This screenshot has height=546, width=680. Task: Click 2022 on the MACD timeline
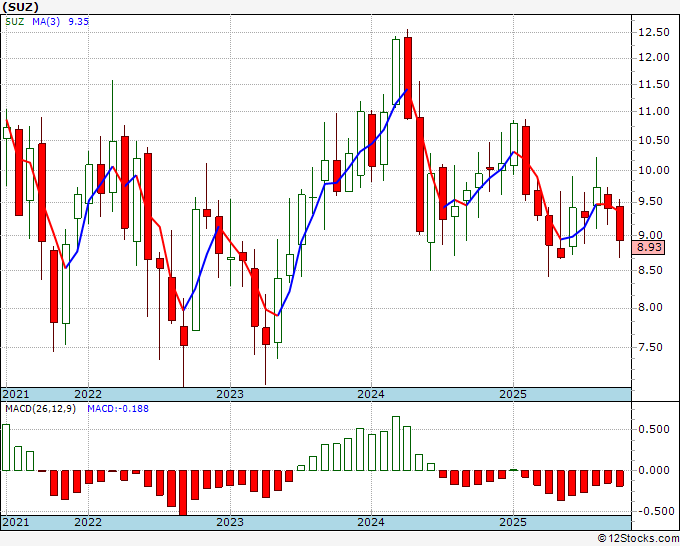(x=88, y=522)
